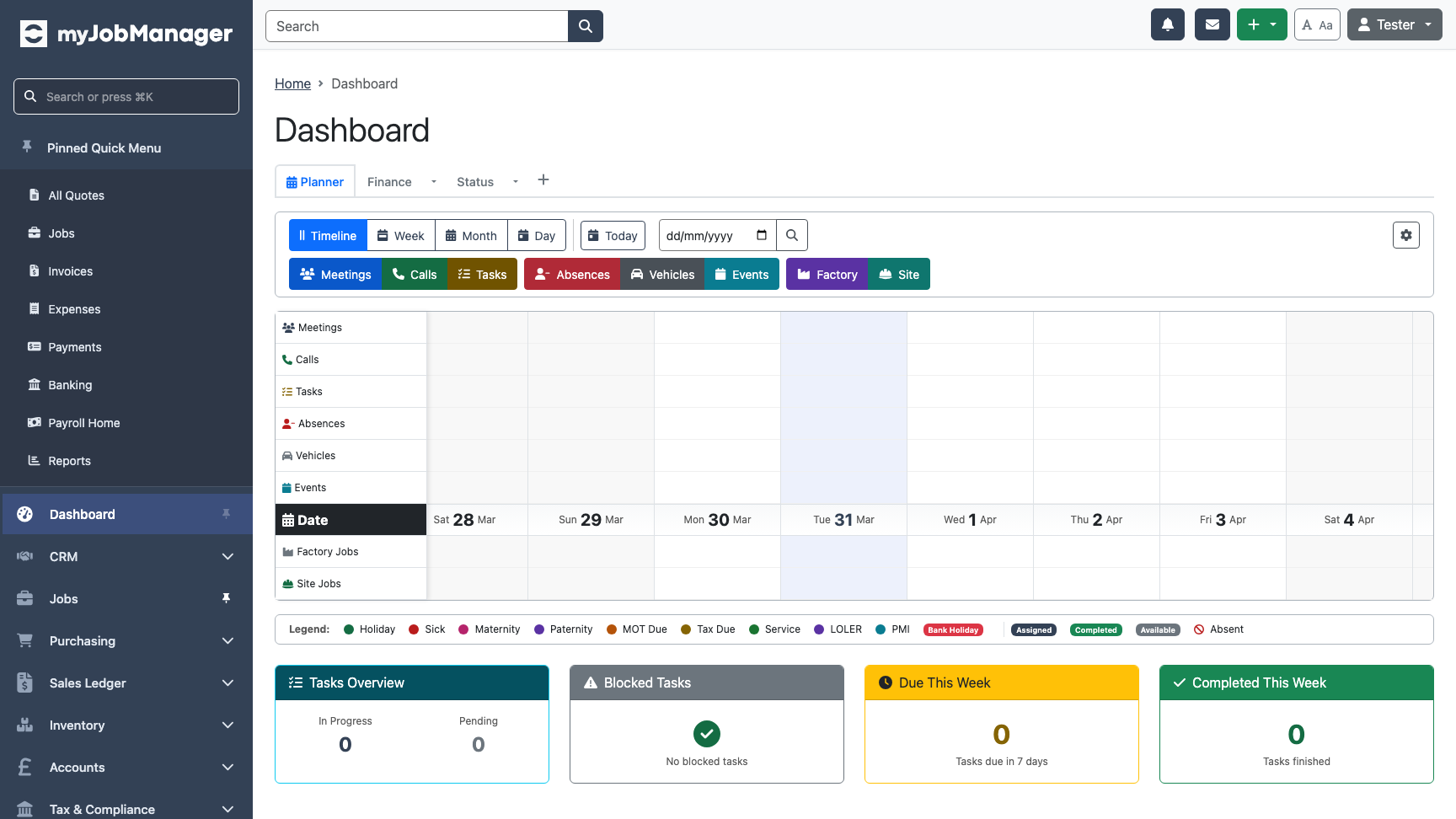Click the date search magnifier button
The height and width of the screenshot is (819, 1456).
click(x=792, y=236)
